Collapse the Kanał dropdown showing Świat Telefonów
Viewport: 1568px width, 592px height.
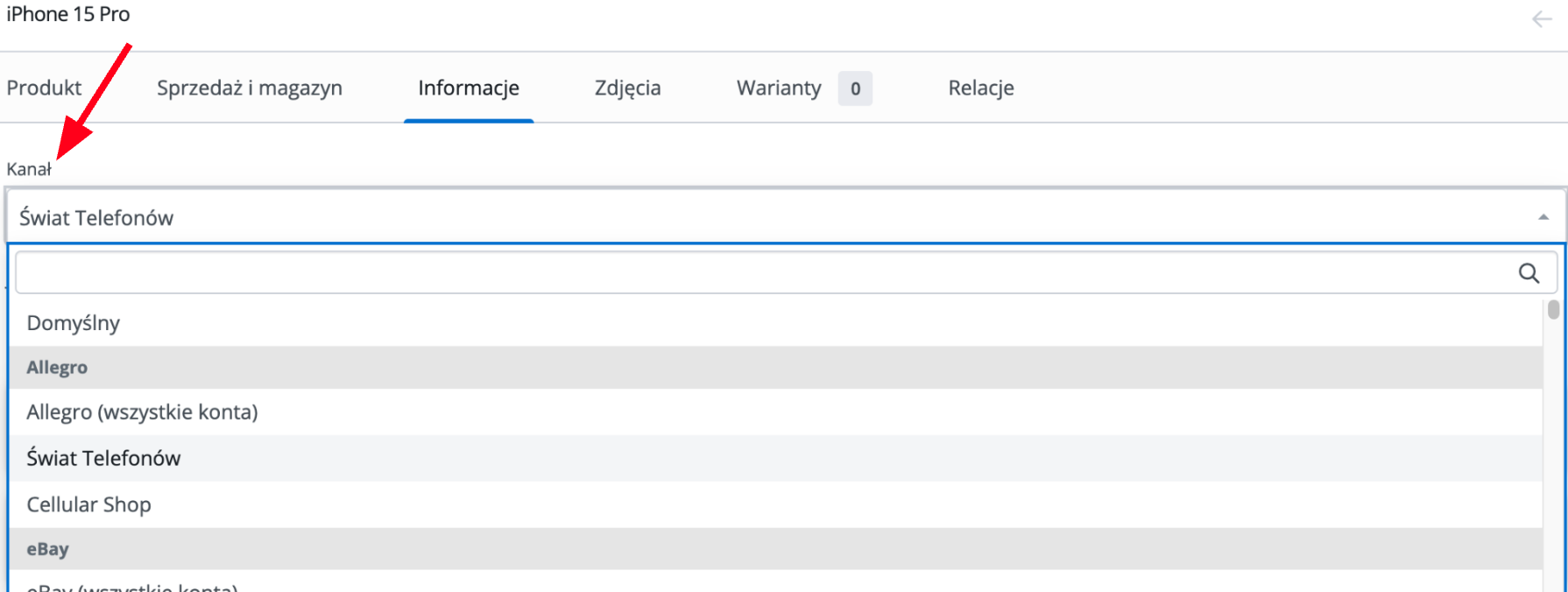(x=786, y=216)
